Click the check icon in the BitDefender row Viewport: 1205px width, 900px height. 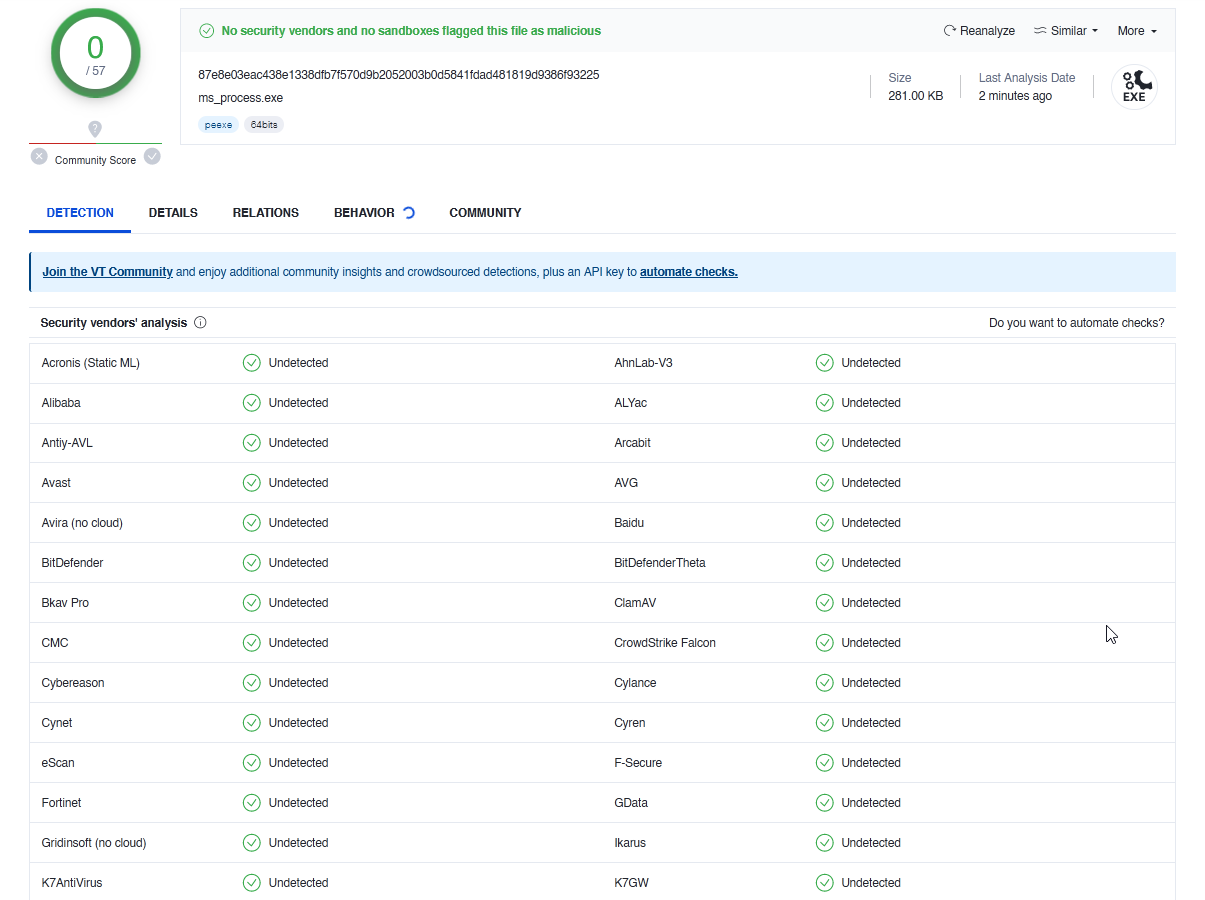click(x=252, y=563)
